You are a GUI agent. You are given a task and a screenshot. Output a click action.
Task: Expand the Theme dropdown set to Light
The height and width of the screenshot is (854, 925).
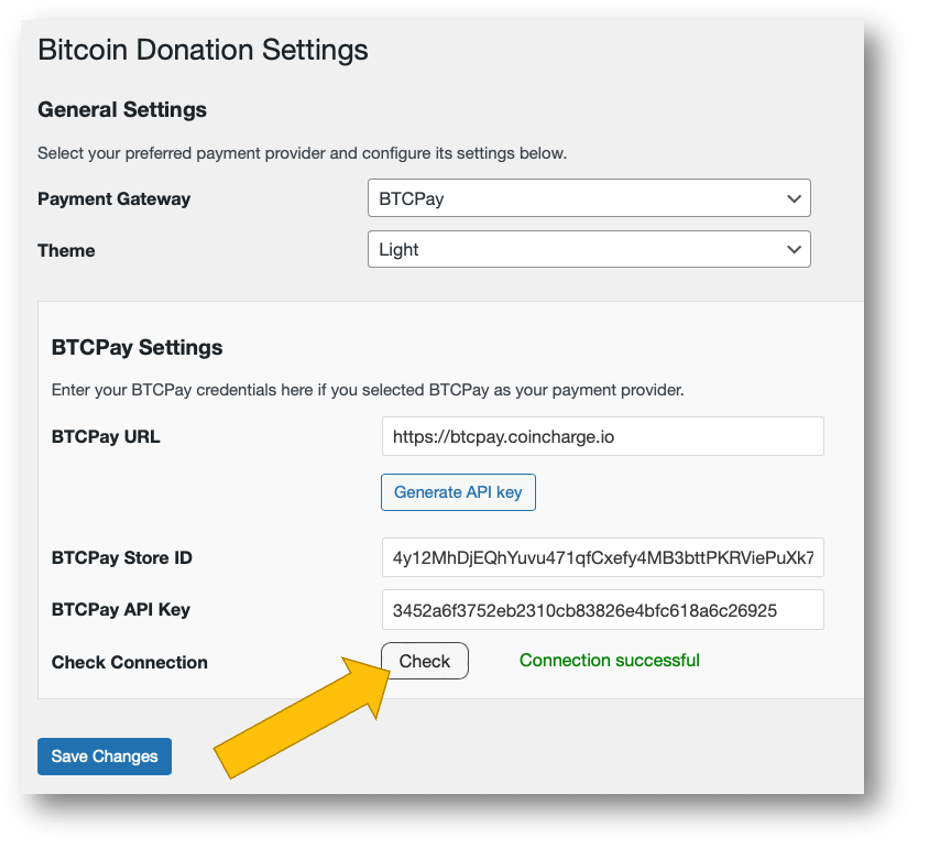click(588, 249)
